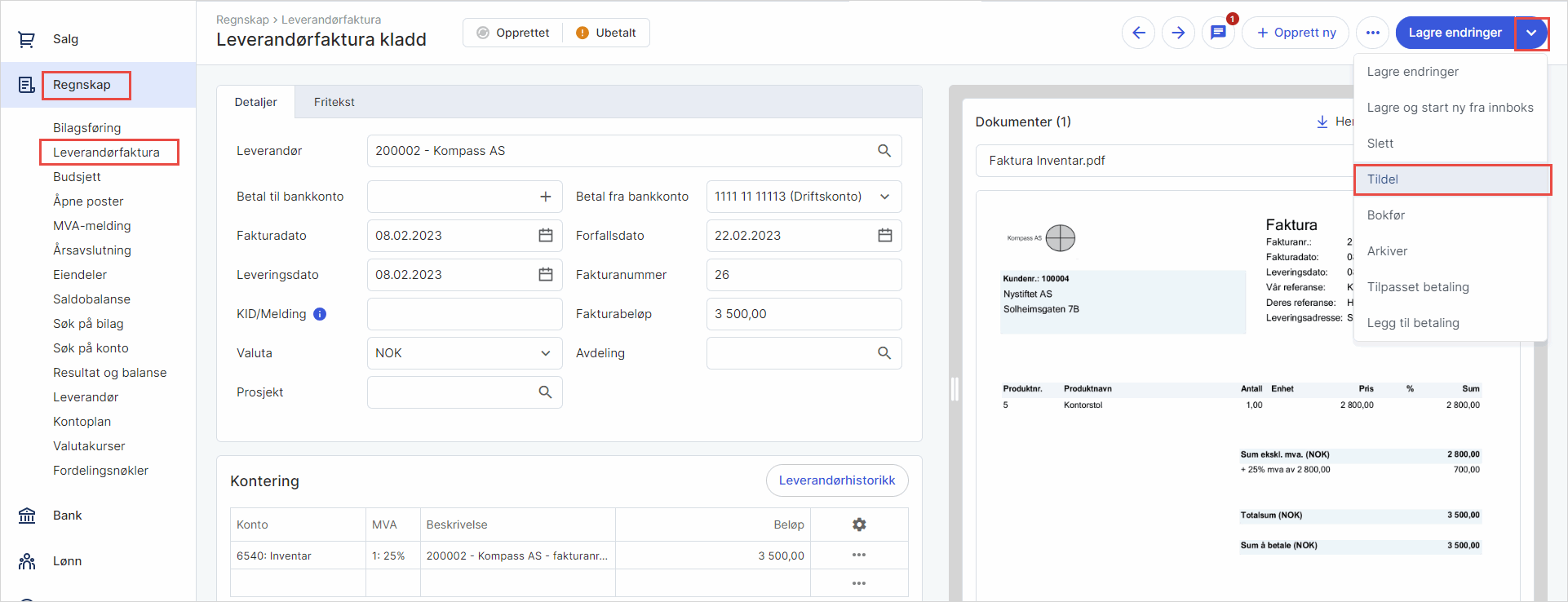Go to next invoice with right arrow
This screenshot has height=602, width=1568.
1178,33
